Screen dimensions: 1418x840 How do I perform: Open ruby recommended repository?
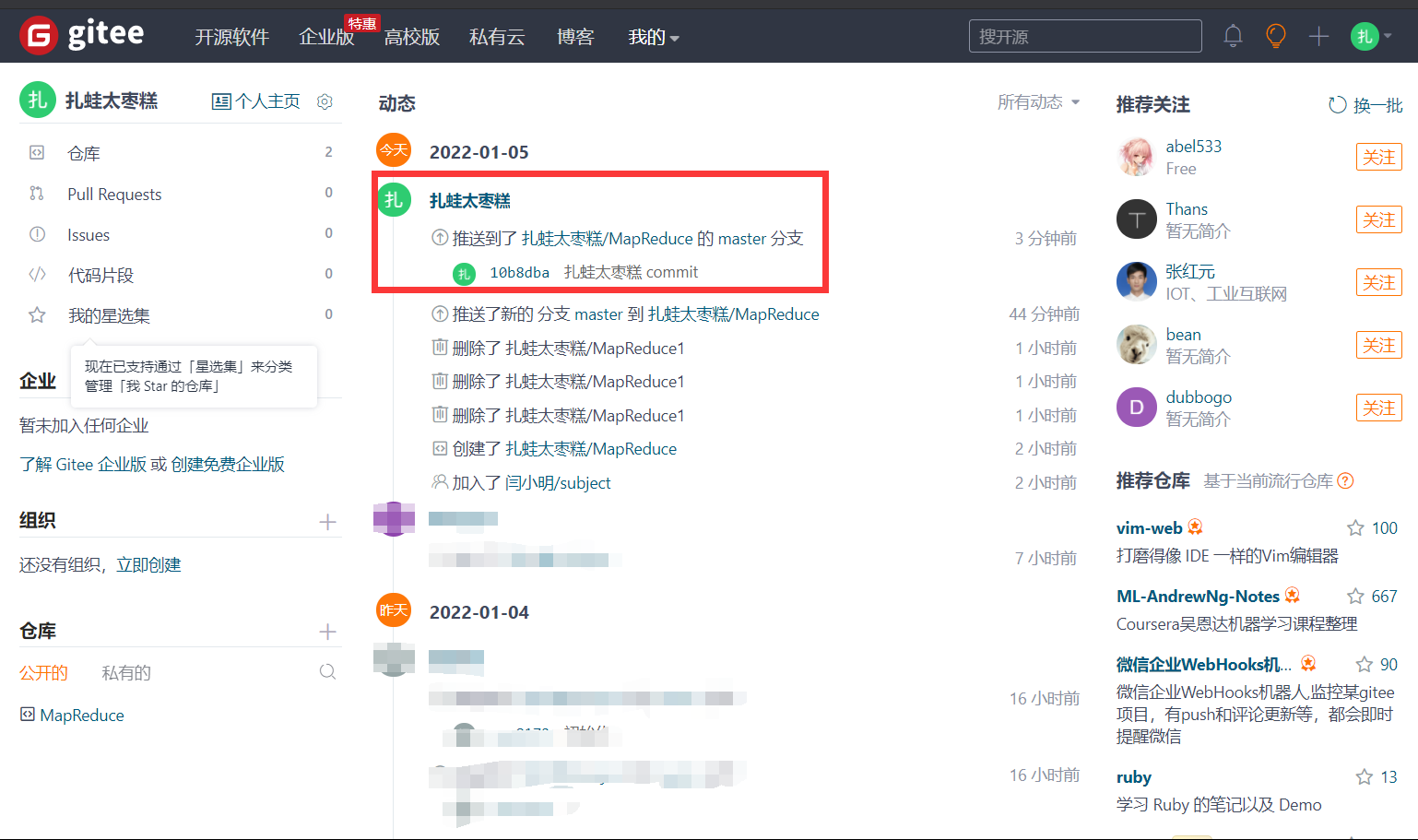click(x=1134, y=777)
